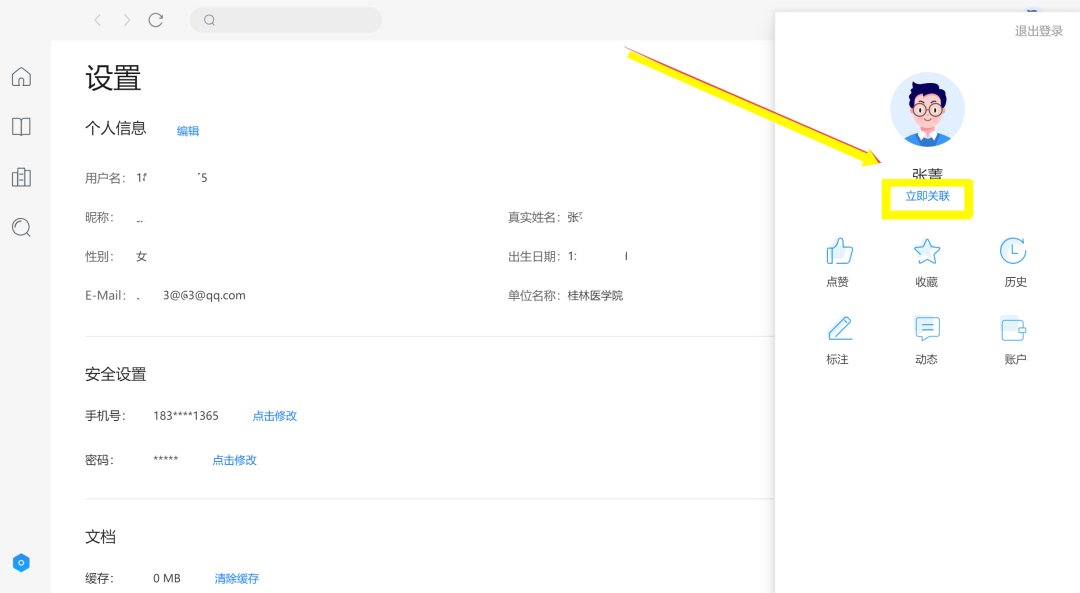Click 退出登录 to log out
The height and width of the screenshot is (593, 1080).
pyautogui.click(x=1038, y=31)
